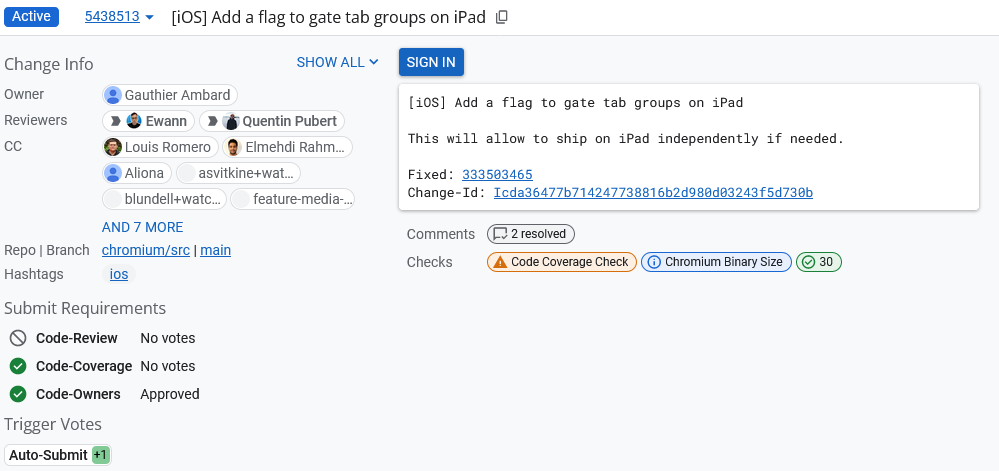This screenshot has height=471, width=999.
Task: Click Quentin Pubert's reviewer avatar
Action: [x=231, y=121]
